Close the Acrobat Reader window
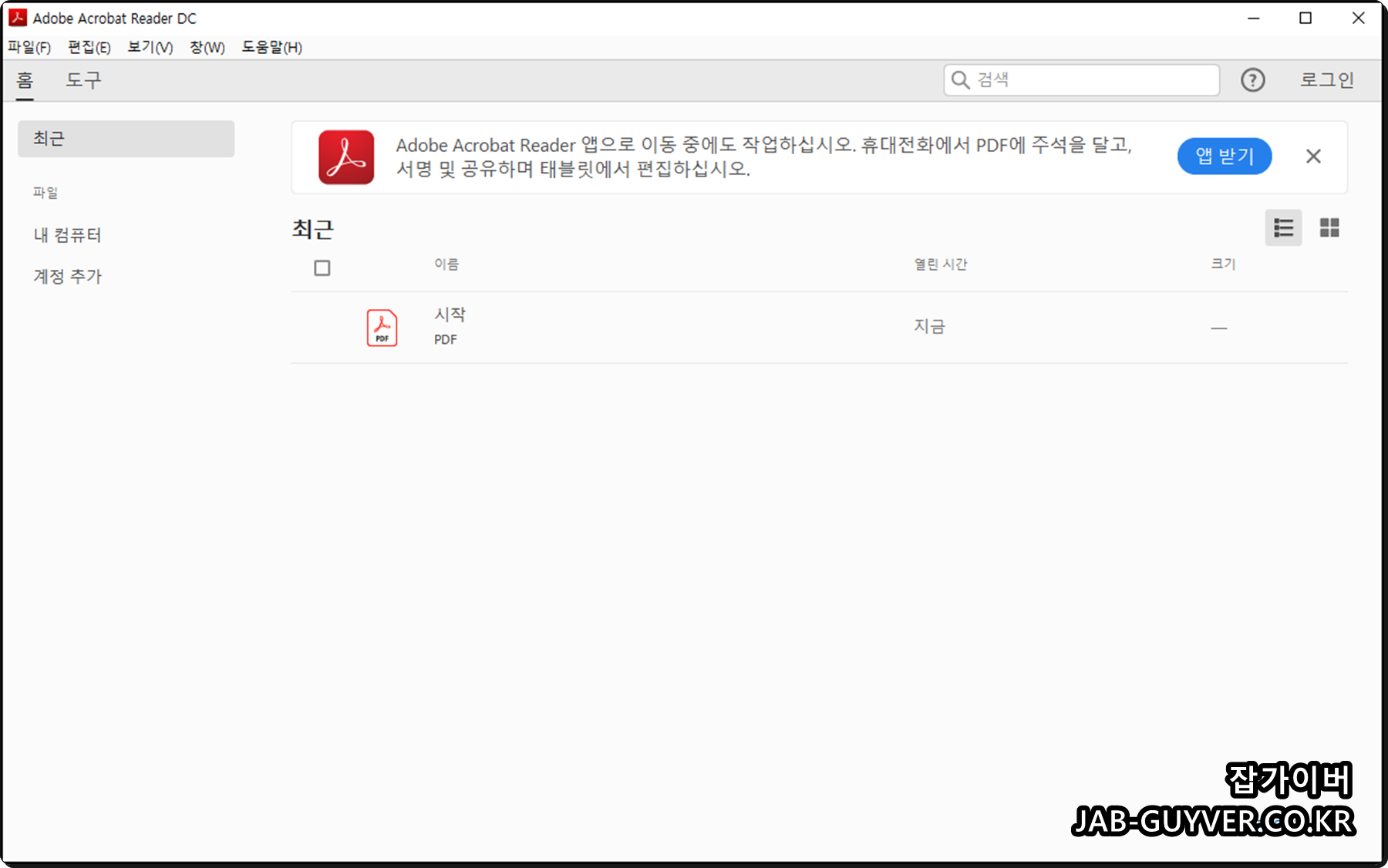The width and height of the screenshot is (1388, 868). pyautogui.click(x=1359, y=18)
